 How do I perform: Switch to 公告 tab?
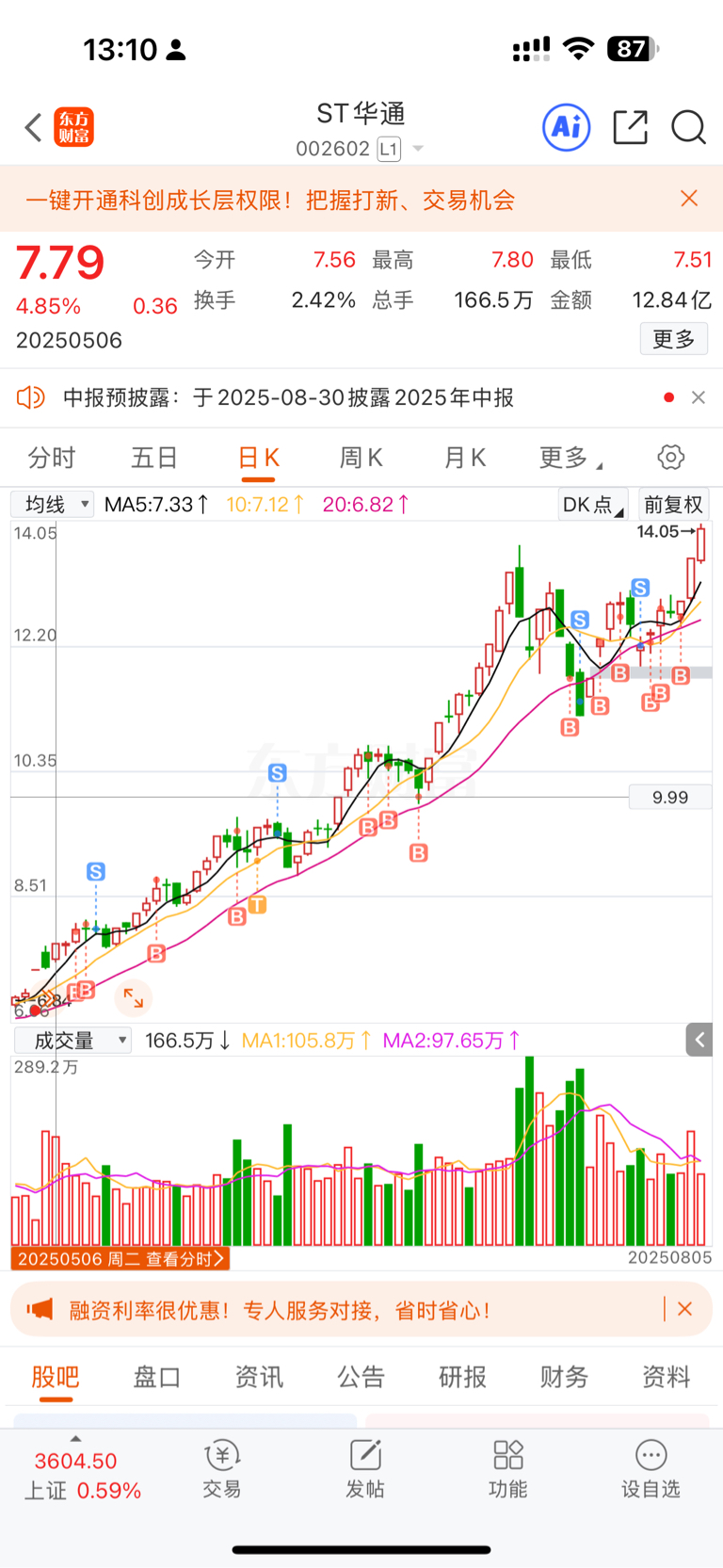[361, 1377]
